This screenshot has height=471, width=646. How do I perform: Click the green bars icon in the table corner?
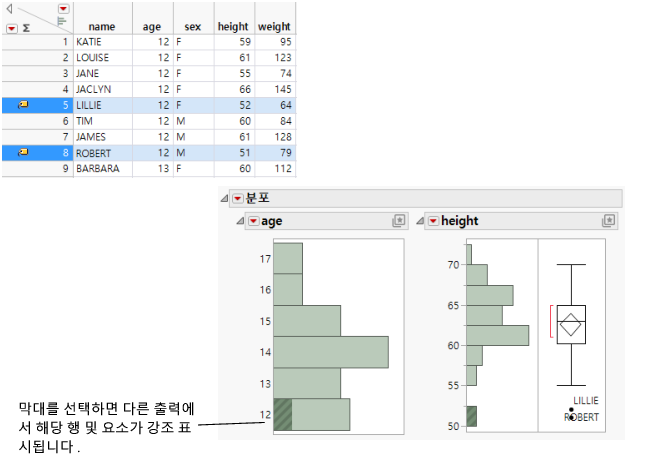(x=62, y=21)
